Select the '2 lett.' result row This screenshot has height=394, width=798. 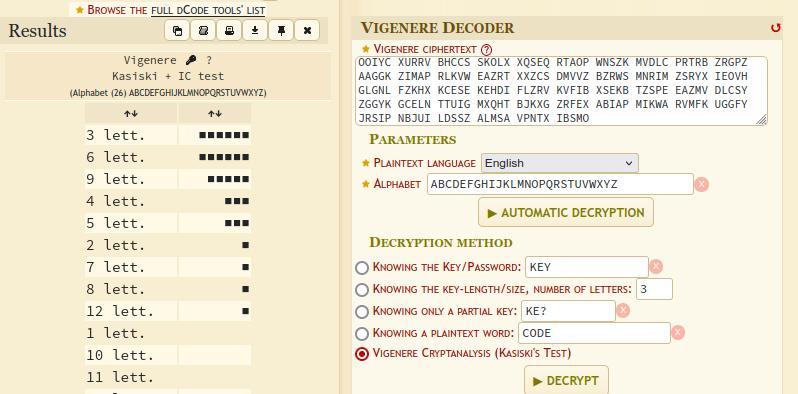[x=168, y=245]
